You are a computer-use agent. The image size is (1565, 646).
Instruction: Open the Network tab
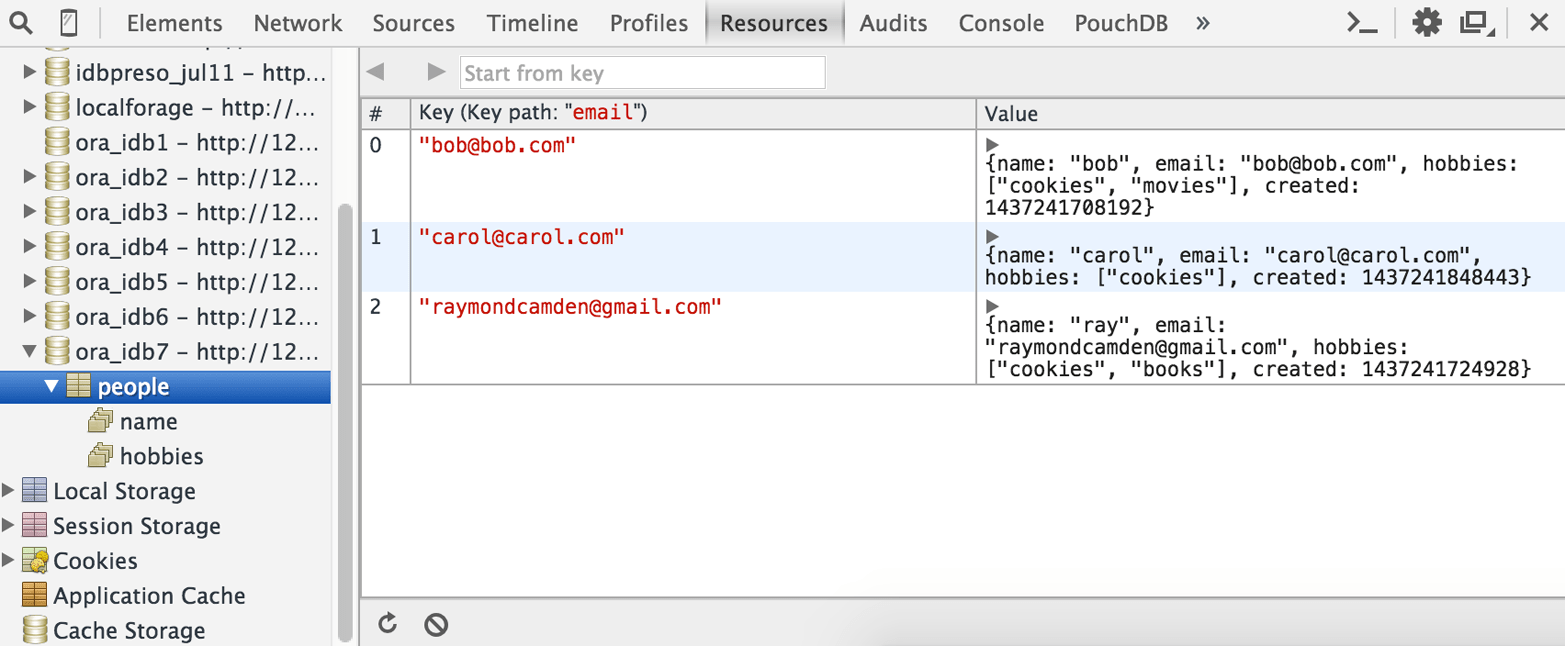pos(297,21)
